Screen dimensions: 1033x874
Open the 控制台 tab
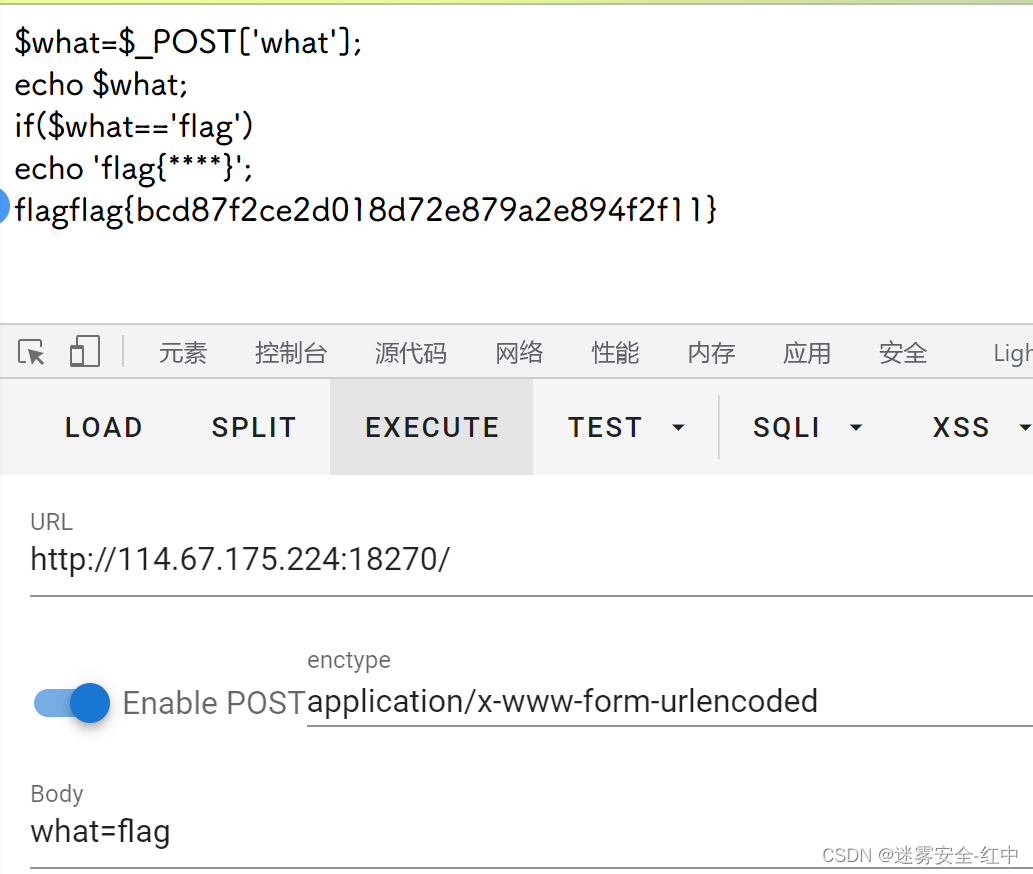click(x=290, y=353)
